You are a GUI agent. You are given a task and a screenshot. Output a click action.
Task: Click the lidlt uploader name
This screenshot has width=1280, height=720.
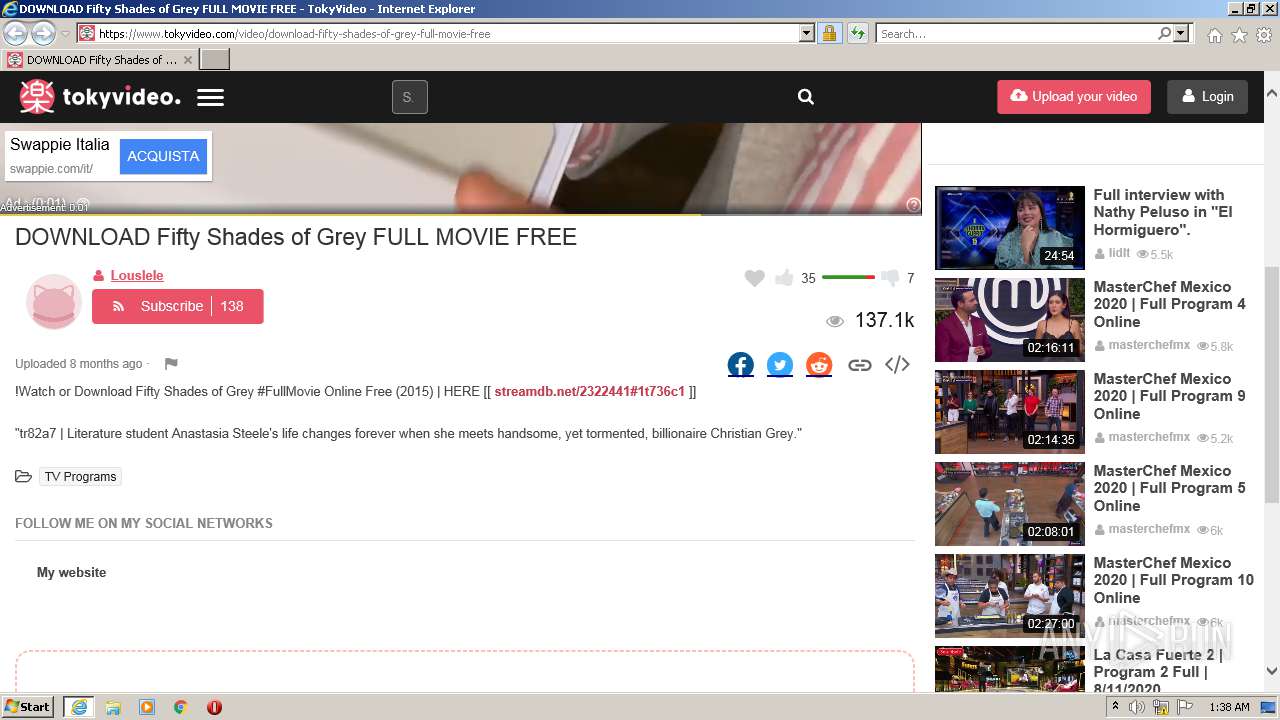(1119, 253)
